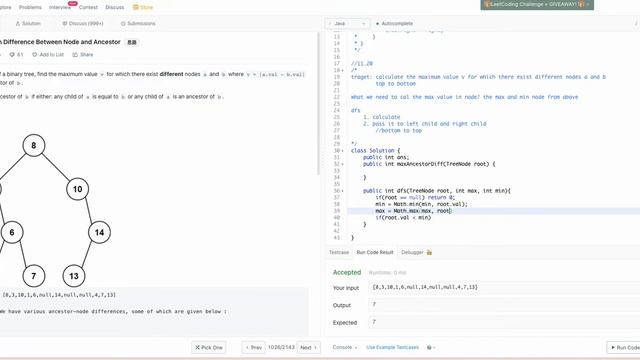Click the editor info icon at far right

point(636,24)
